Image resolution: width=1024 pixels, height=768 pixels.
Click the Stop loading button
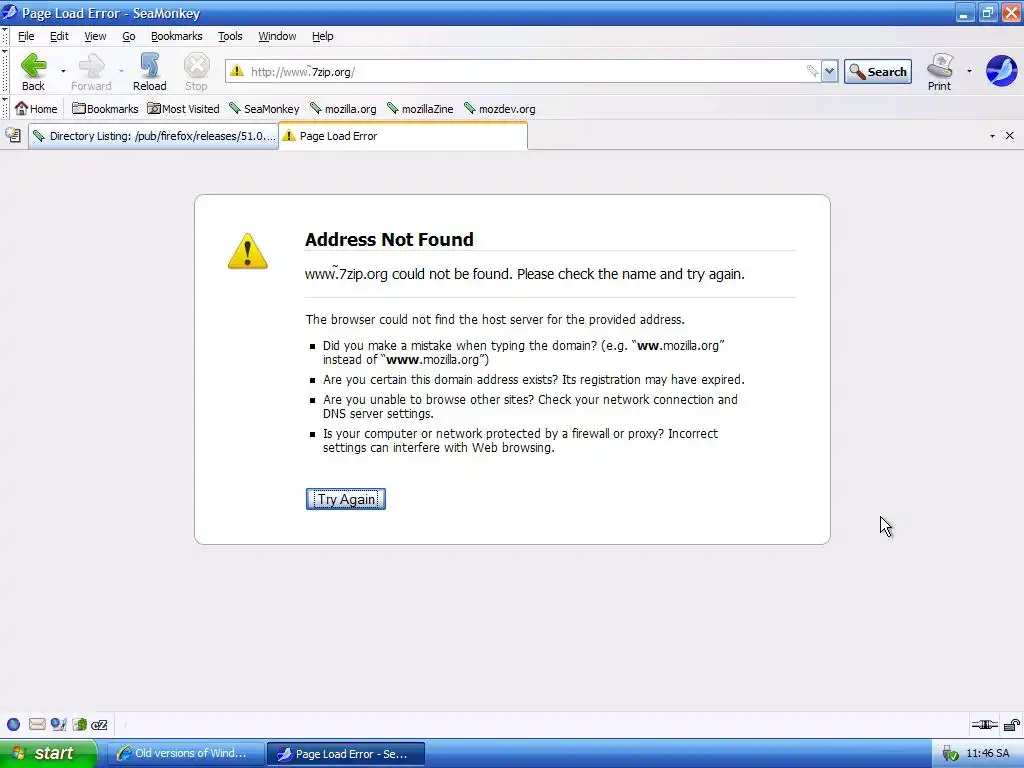point(196,72)
